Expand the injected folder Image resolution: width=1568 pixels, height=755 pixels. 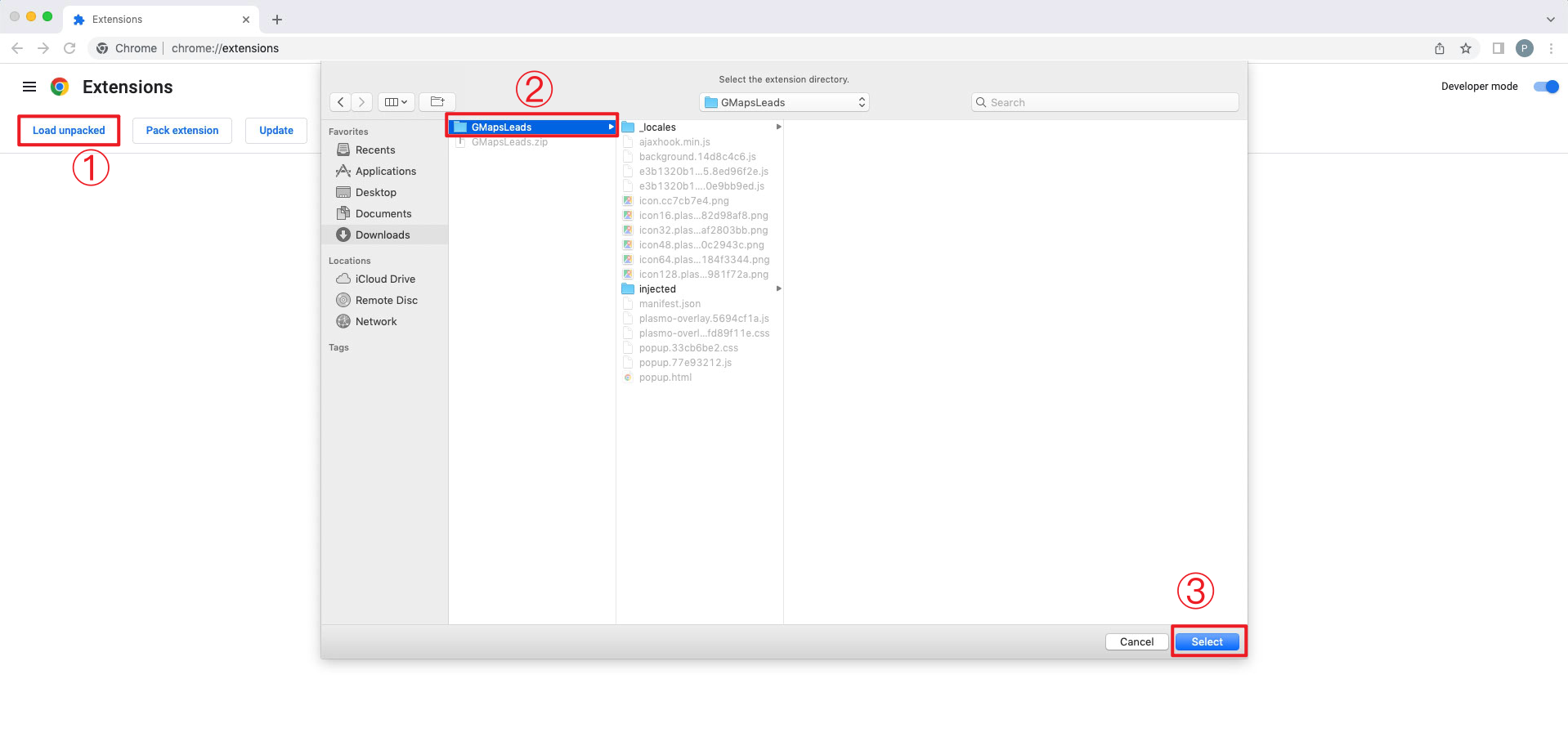coord(657,289)
